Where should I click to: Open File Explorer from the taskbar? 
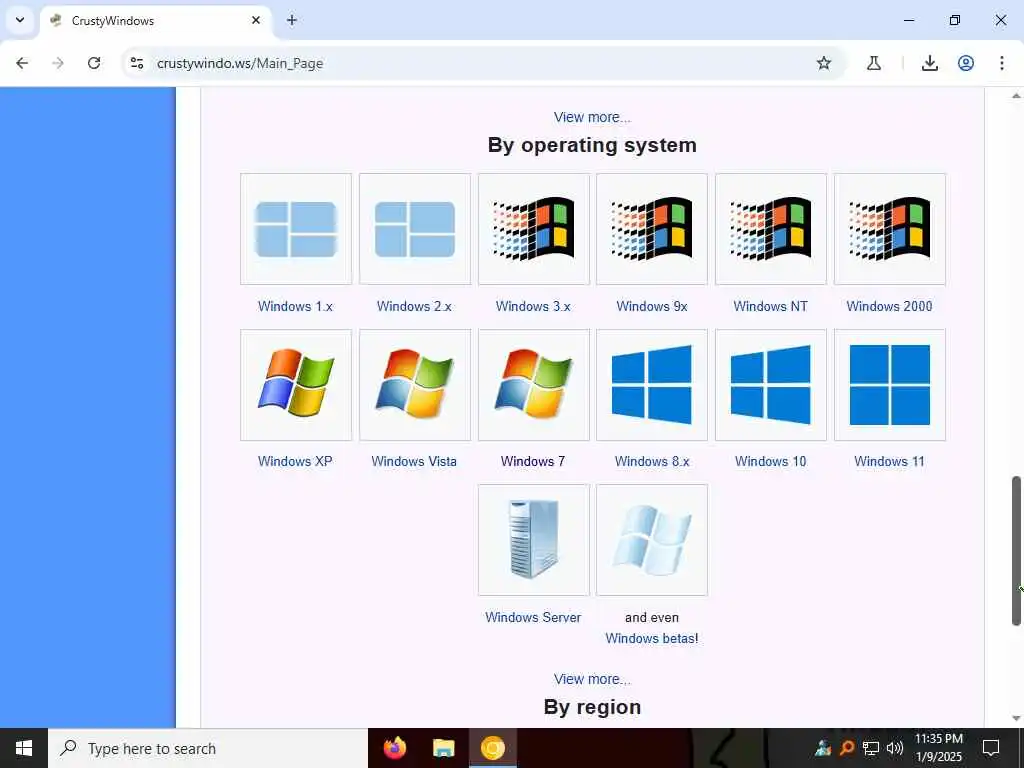coord(443,748)
